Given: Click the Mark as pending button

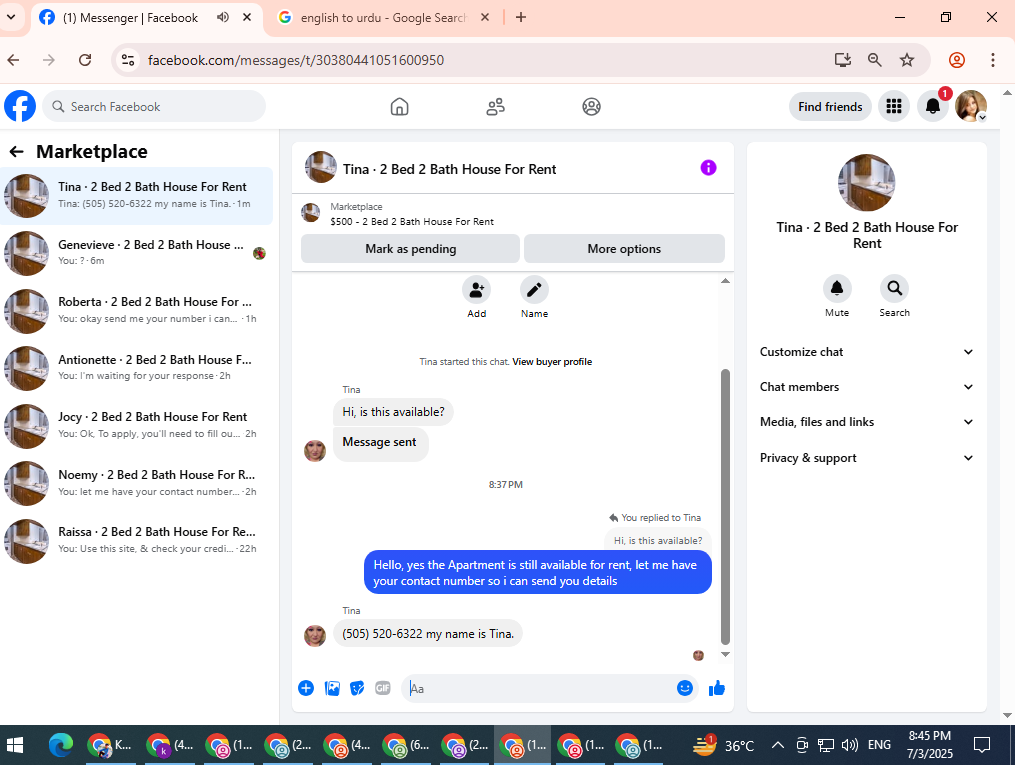Looking at the screenshot, I should (x=410, y=249).
